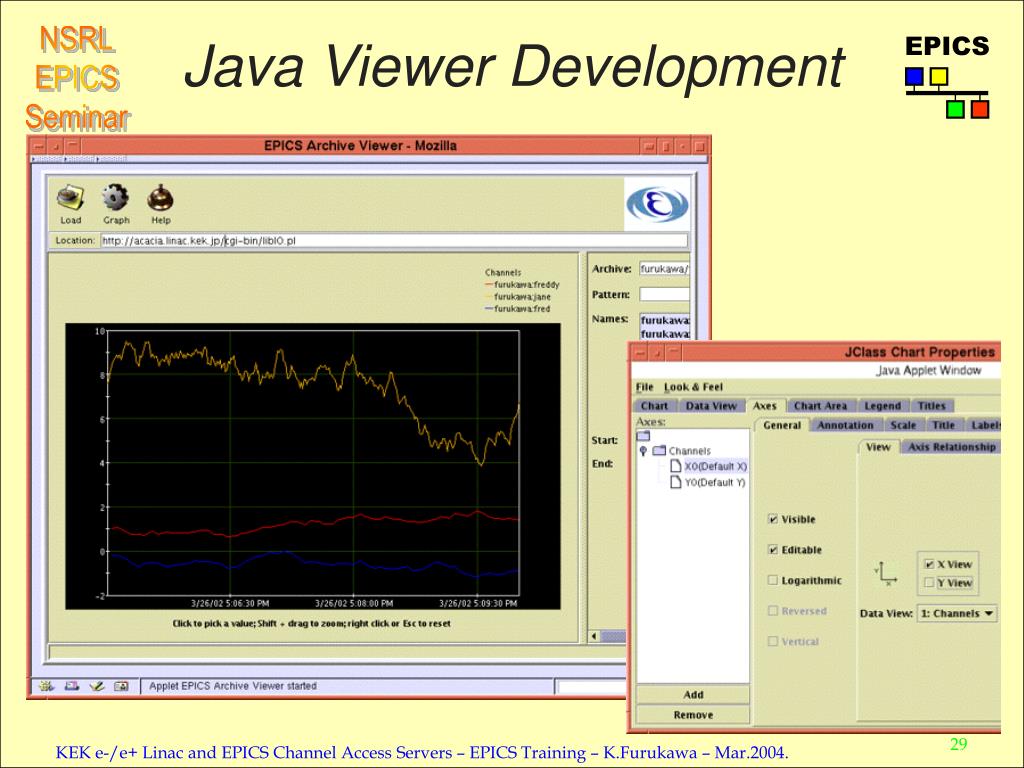The image size is (1024, 768).
Task: Open the Scale sub-tab
Action: coord(903,425)
